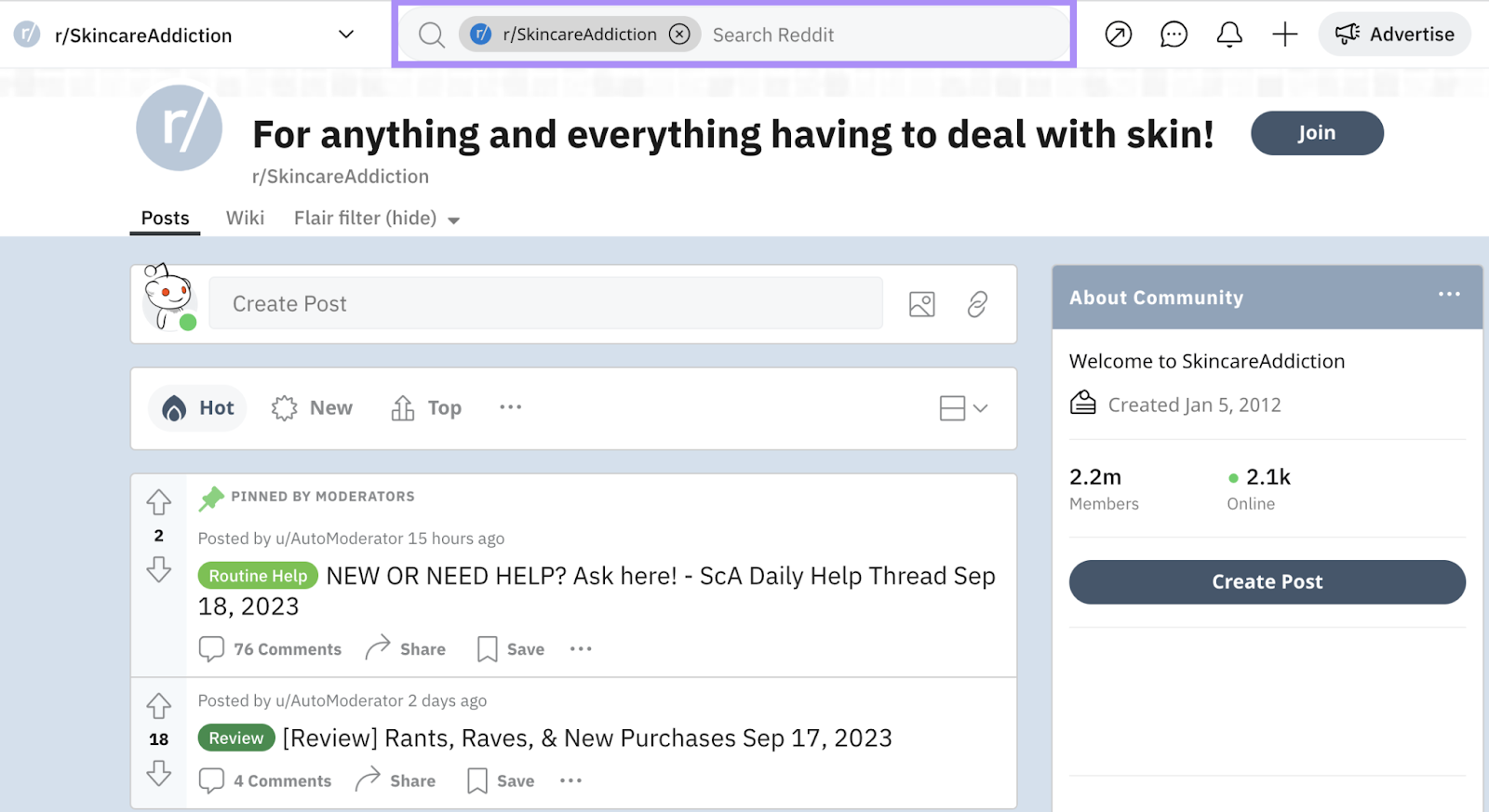Click the magnifying glass search icon
1489x812 pixels.
pyautogui.click(x=431, y=34)
